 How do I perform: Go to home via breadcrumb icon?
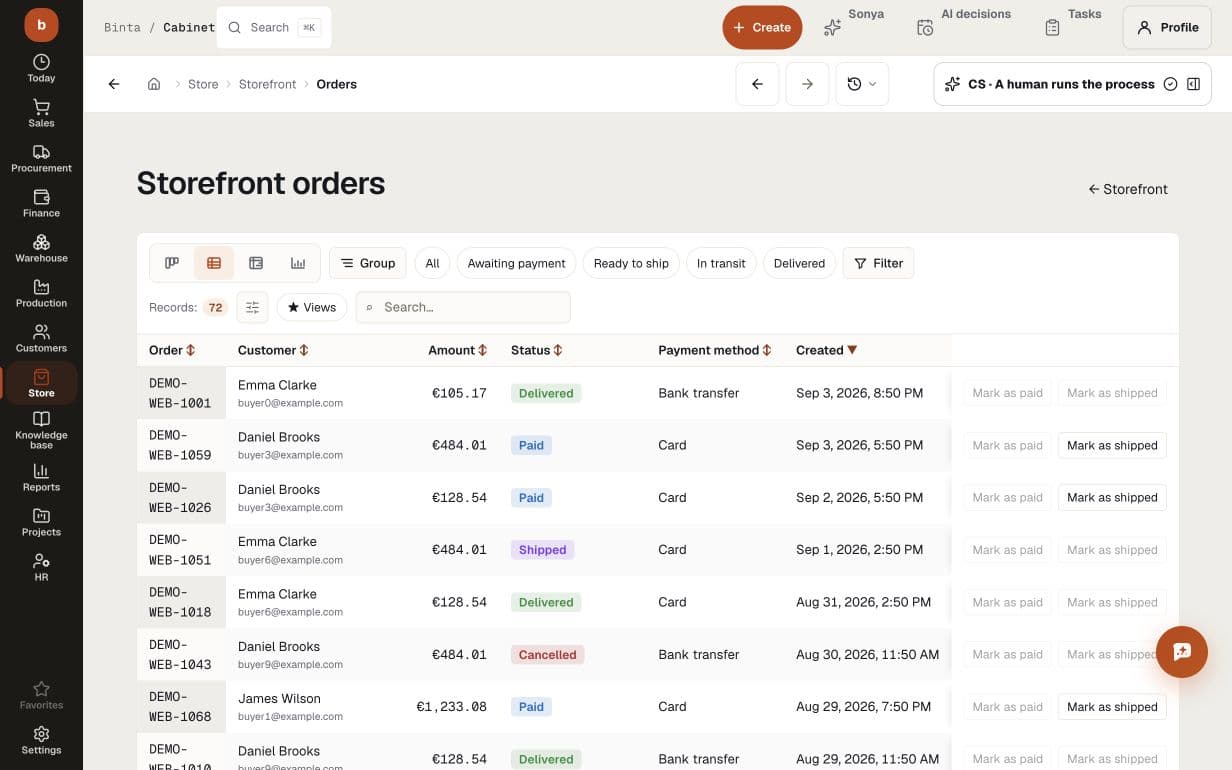click(154, 84)
